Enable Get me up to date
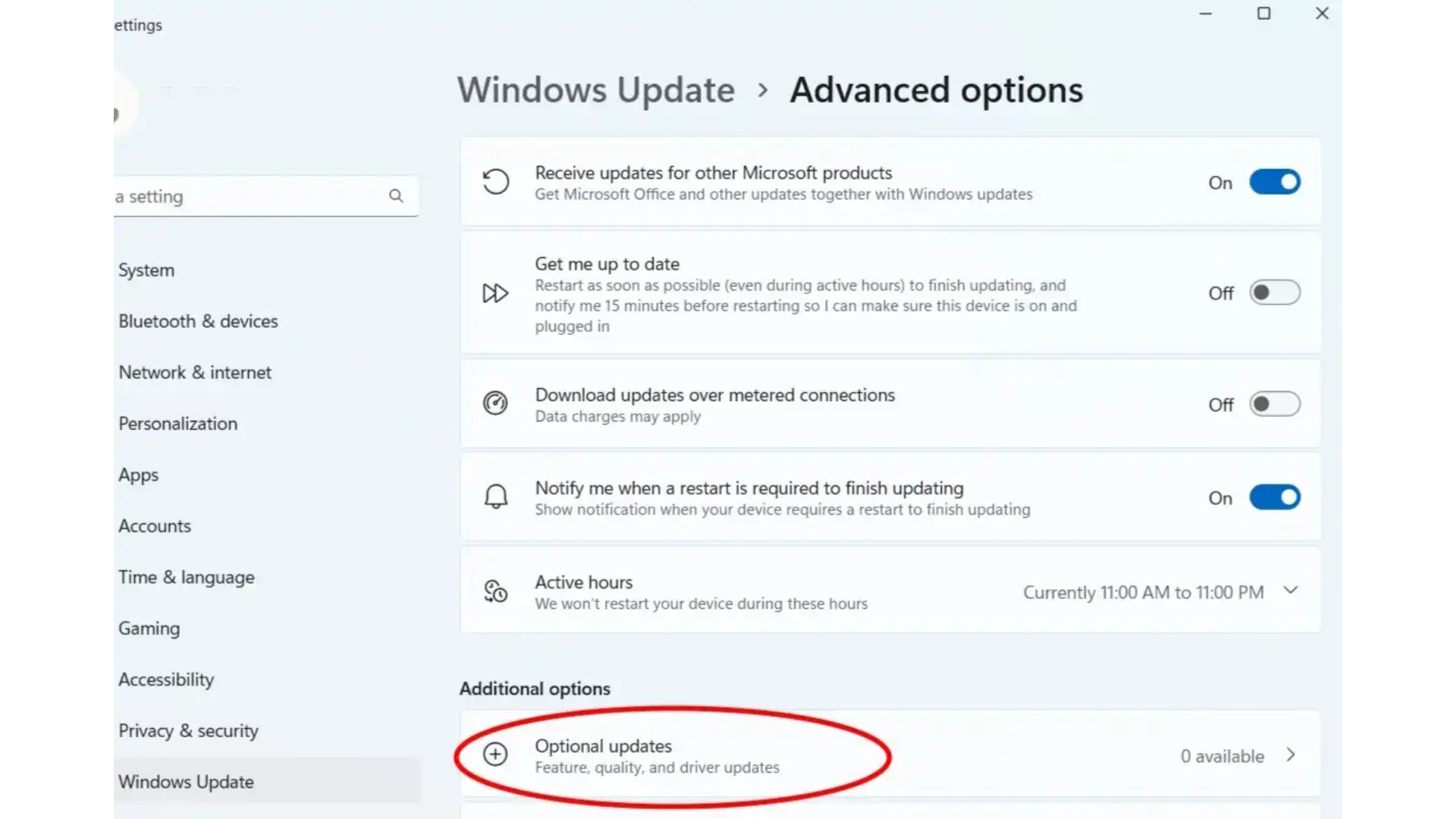This screenshot has height=819, width=1456. [x=1275, y=293]
